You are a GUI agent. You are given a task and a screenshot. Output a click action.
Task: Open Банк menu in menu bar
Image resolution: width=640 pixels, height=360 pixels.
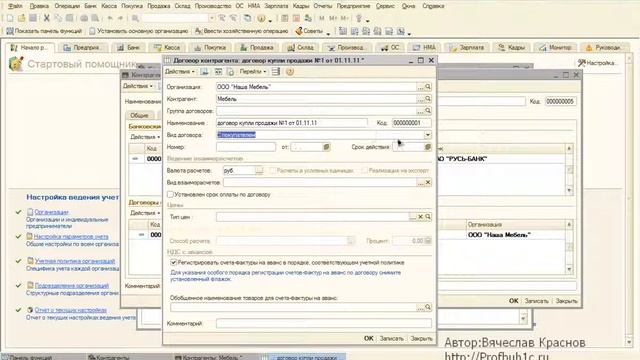[90, 6]
